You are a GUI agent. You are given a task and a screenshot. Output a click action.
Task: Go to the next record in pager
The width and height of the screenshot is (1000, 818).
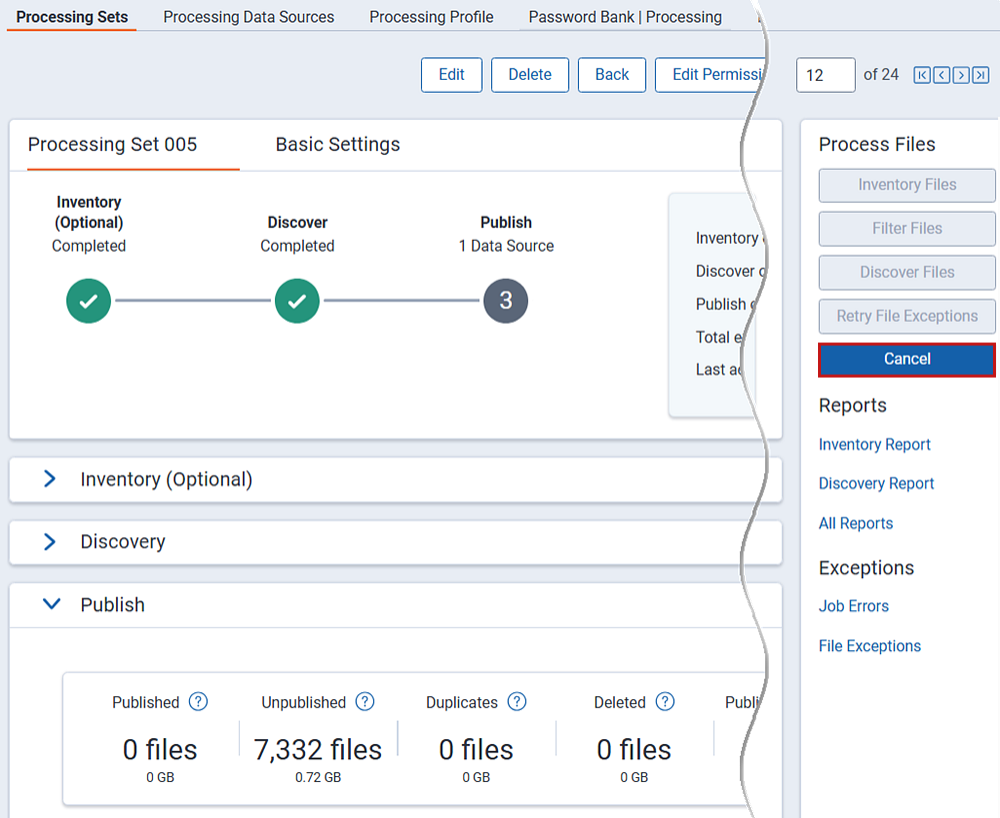pyautogui.click(x=960, y=75)
